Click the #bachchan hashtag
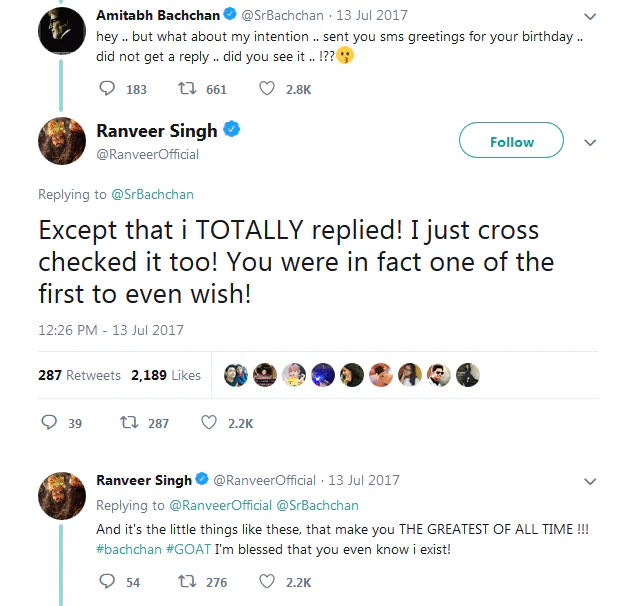The height and width of the screenshot is (606, 636). [x=129, y=547]
